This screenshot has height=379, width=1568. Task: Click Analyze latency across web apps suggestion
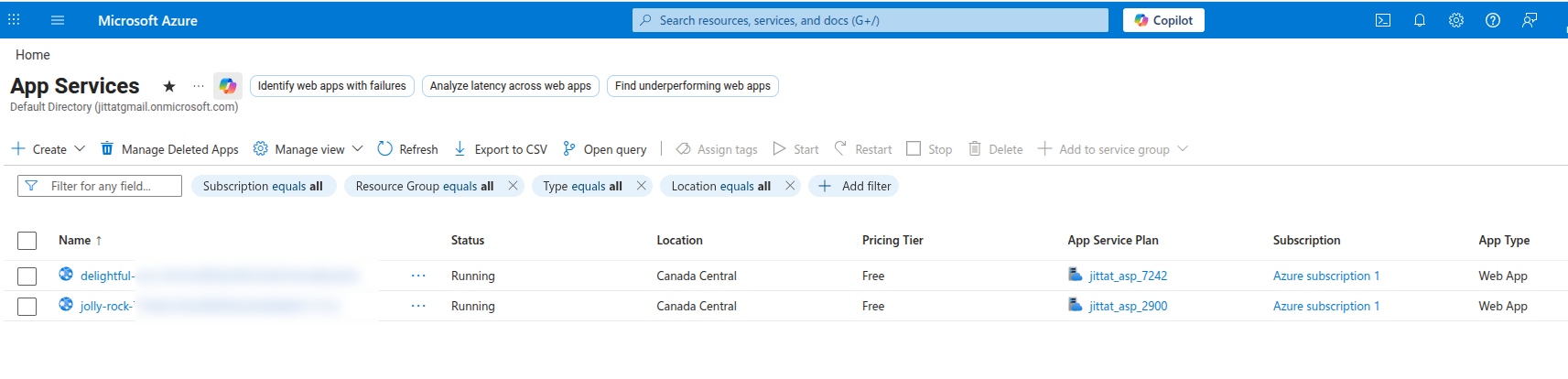click(511, 86)
